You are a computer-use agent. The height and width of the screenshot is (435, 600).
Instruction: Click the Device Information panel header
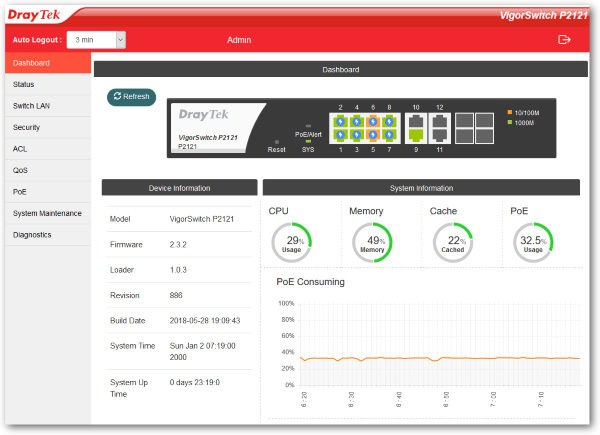pos(179,188)
